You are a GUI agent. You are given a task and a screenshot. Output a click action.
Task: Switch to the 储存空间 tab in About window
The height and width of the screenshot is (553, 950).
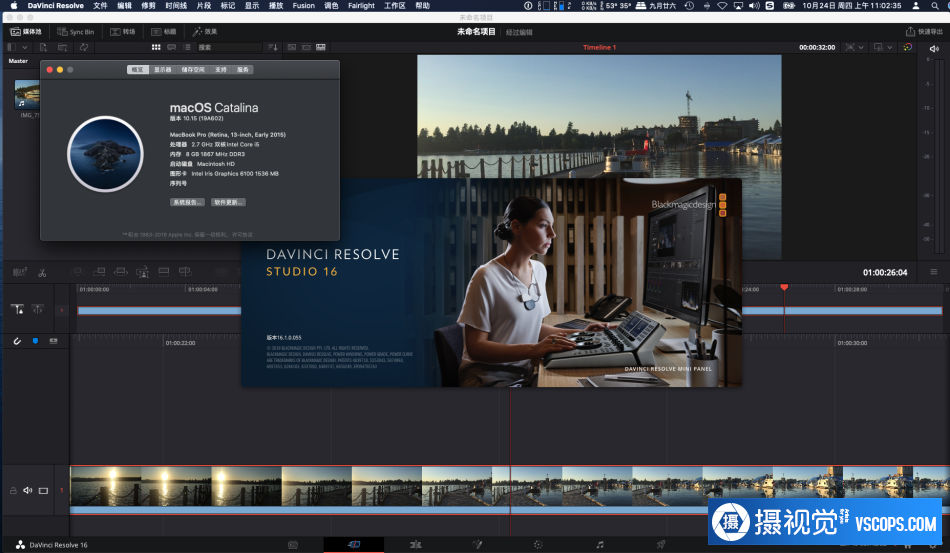(x=193, y=70)
